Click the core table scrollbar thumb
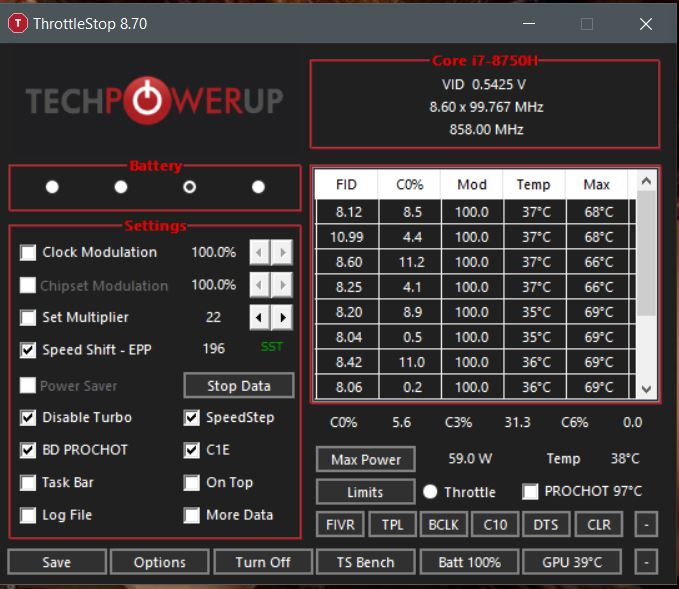Image resolution: width=679 pixels, height=589 pixels. click(647, 253)
